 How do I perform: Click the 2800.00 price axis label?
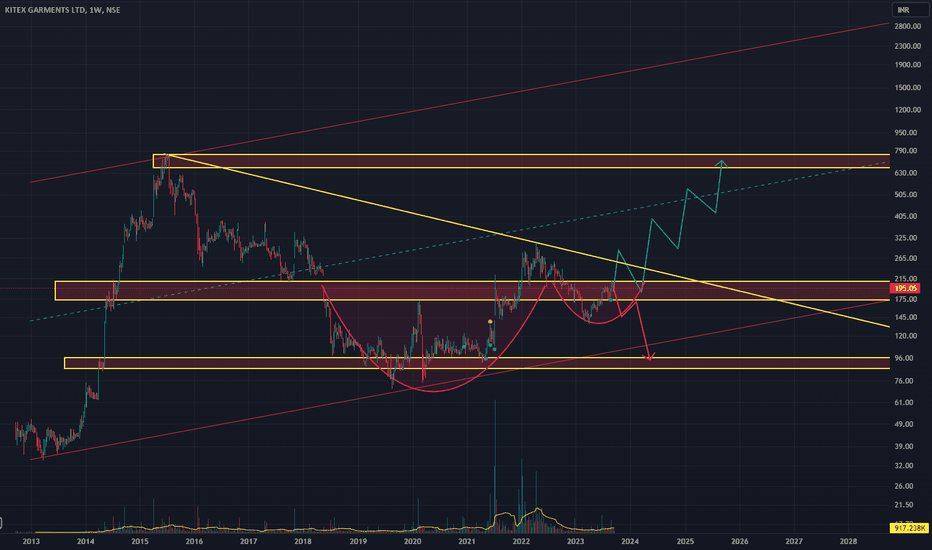(x=908, y=26)
